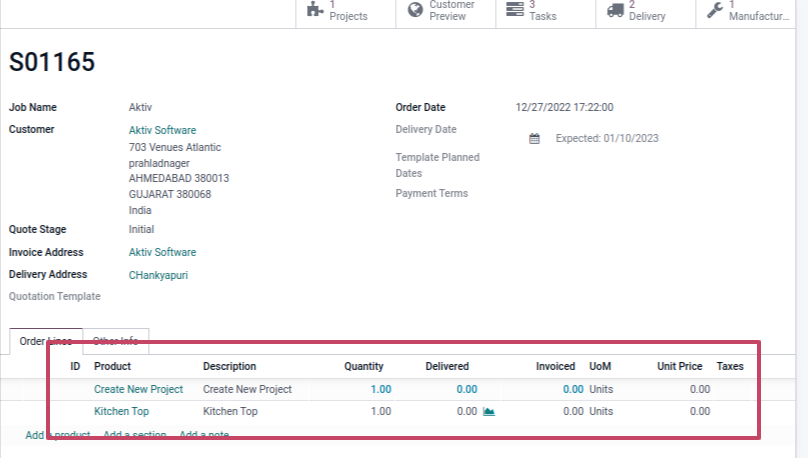Click the Delivery truck icon
This screenshot has height=458, width=808.
point(615,10)
